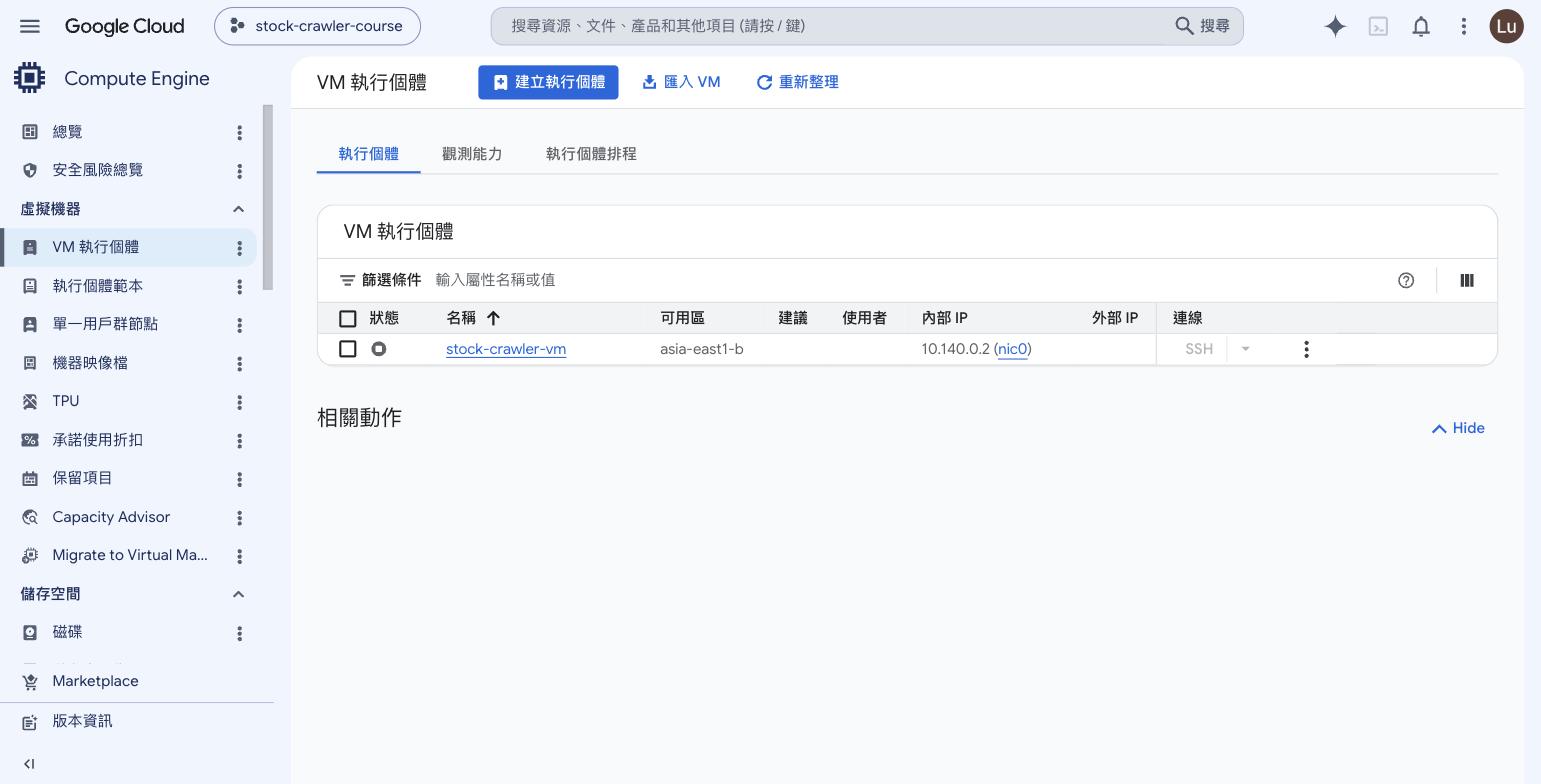Viewport: 1541px width, 784px height.
Task: Click the sidebar vertical scrollbar
Action: (267, 198)
